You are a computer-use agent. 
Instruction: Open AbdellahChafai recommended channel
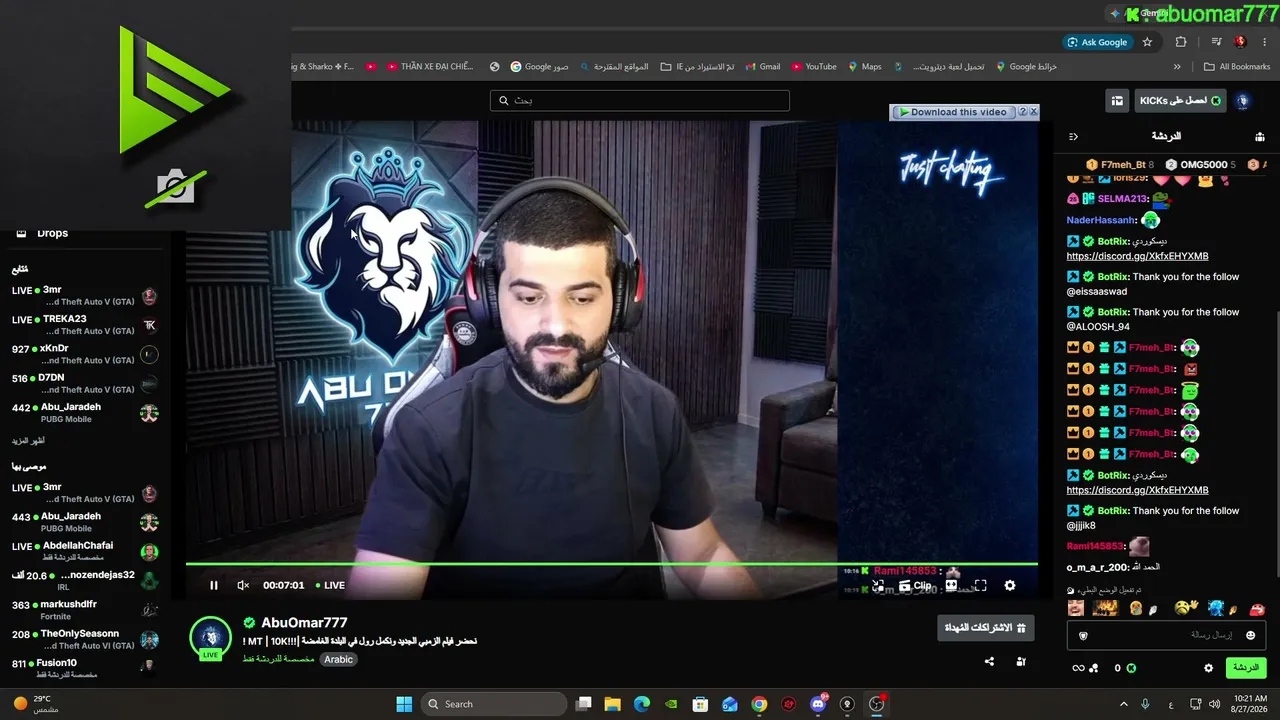pyautogui.click(x=85, y=551)
